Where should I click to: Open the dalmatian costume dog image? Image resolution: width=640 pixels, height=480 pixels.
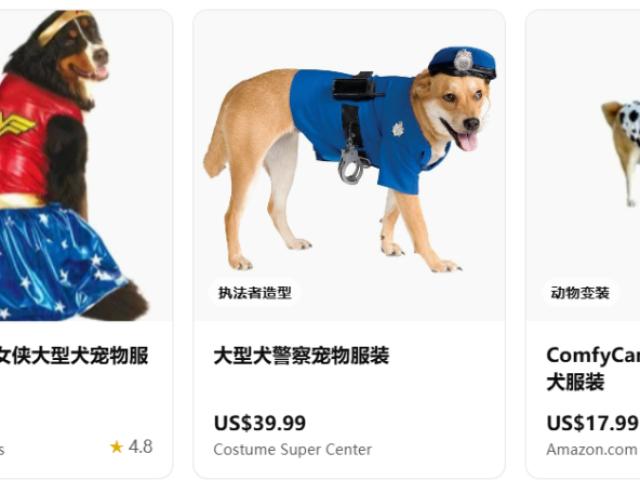(621, 153)
